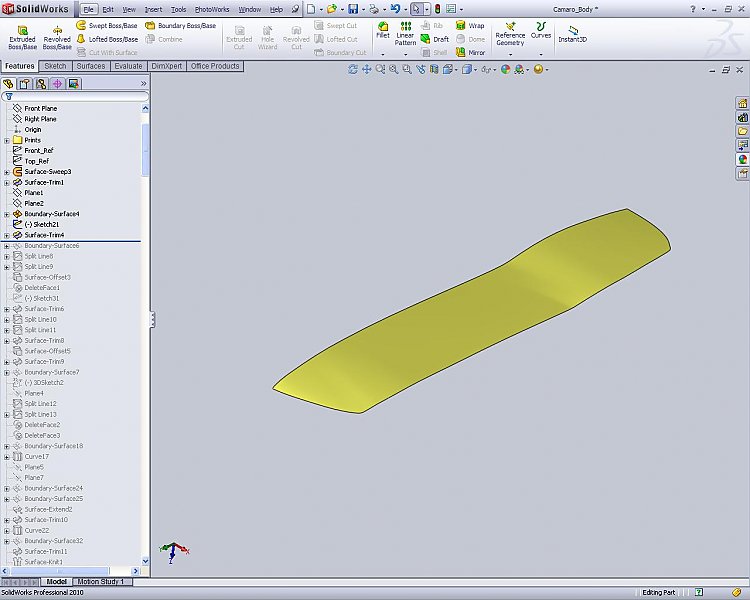The height and width of the screenshot is (600, 750).
Task: Click the New document icon
Action: point(311,9)
